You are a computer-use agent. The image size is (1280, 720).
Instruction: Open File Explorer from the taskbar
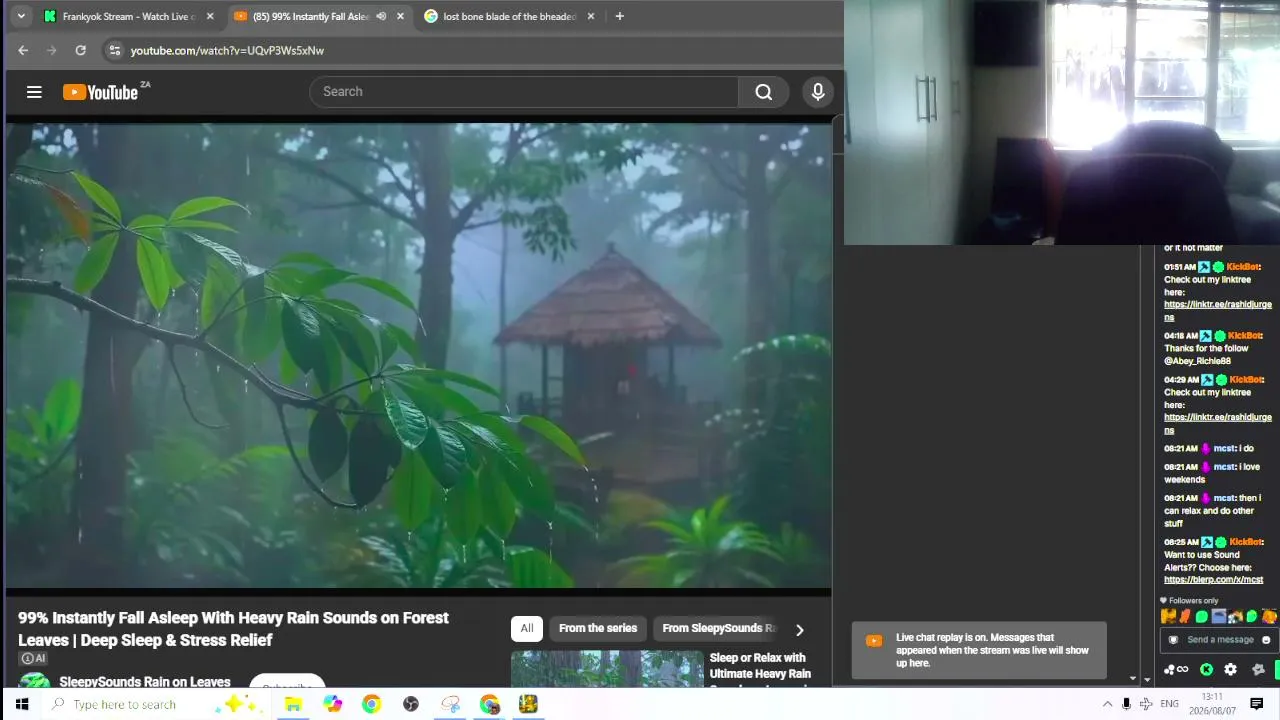[293, 704]
